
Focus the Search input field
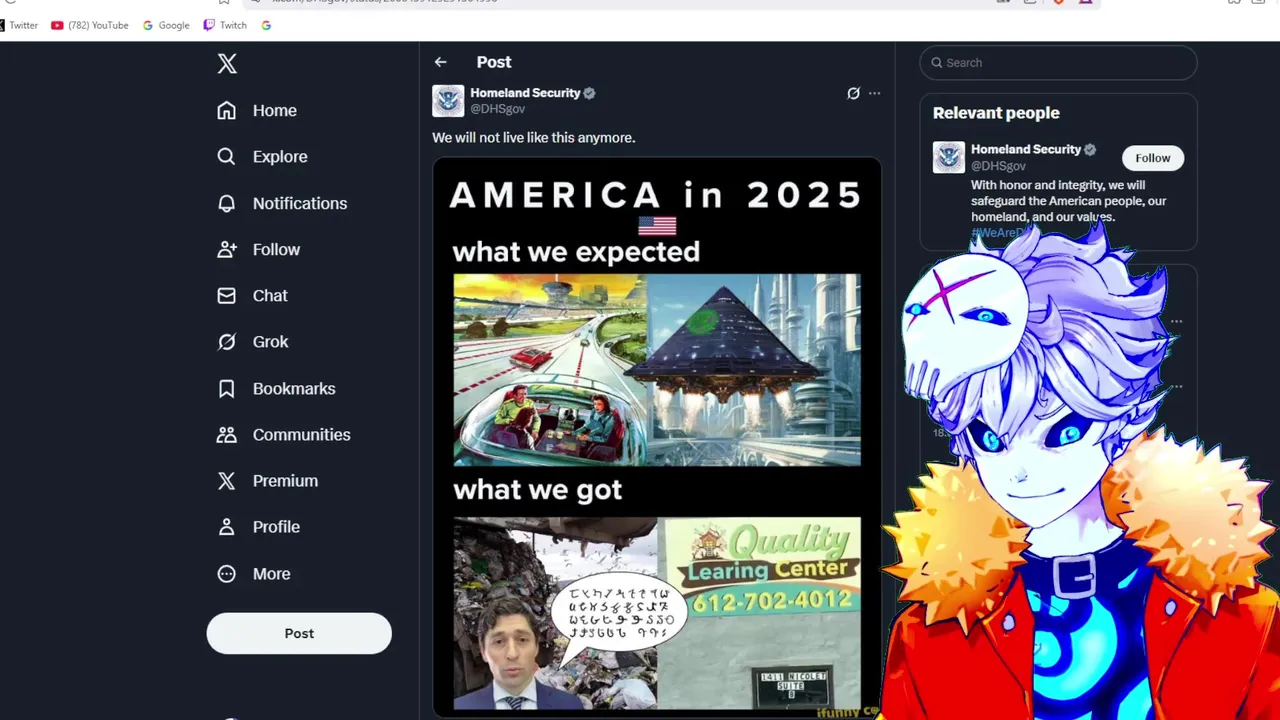click(x=1058, y=62)
